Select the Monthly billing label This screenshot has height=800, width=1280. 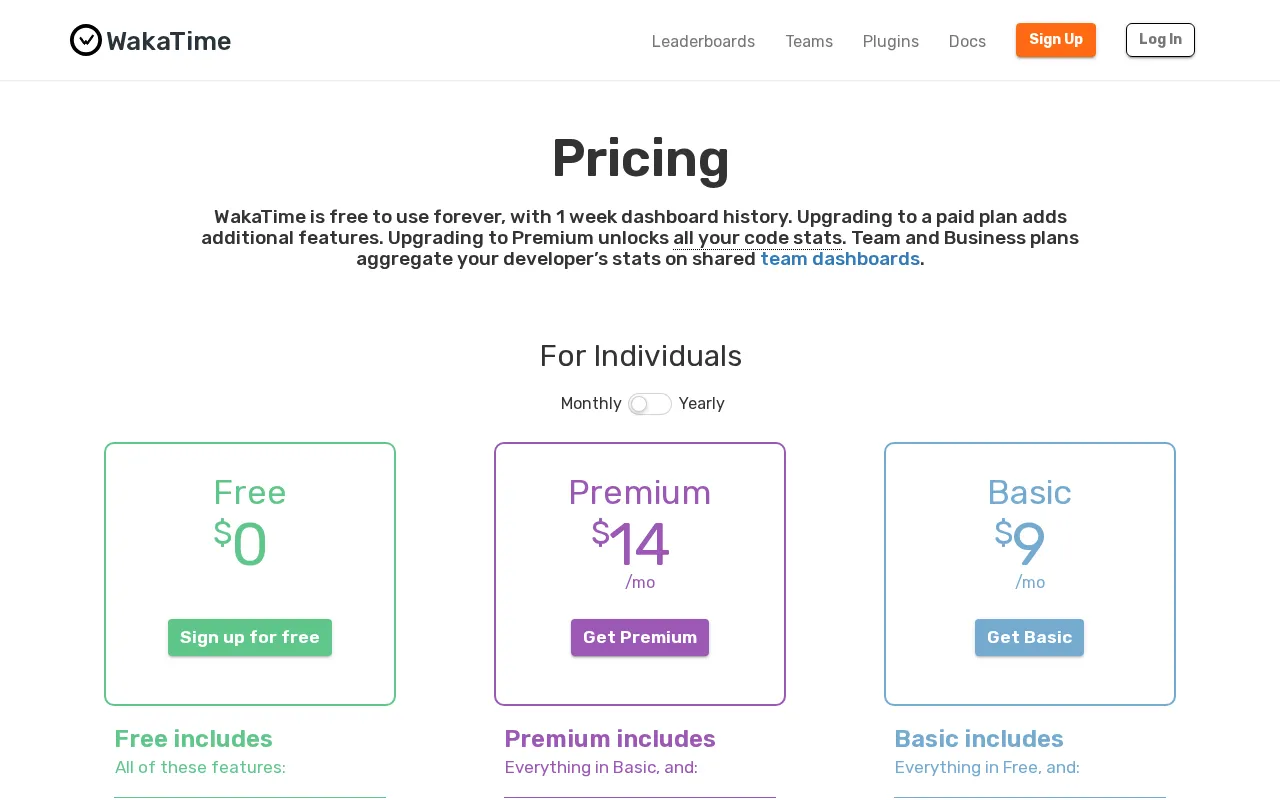click(x=591, y=404)
